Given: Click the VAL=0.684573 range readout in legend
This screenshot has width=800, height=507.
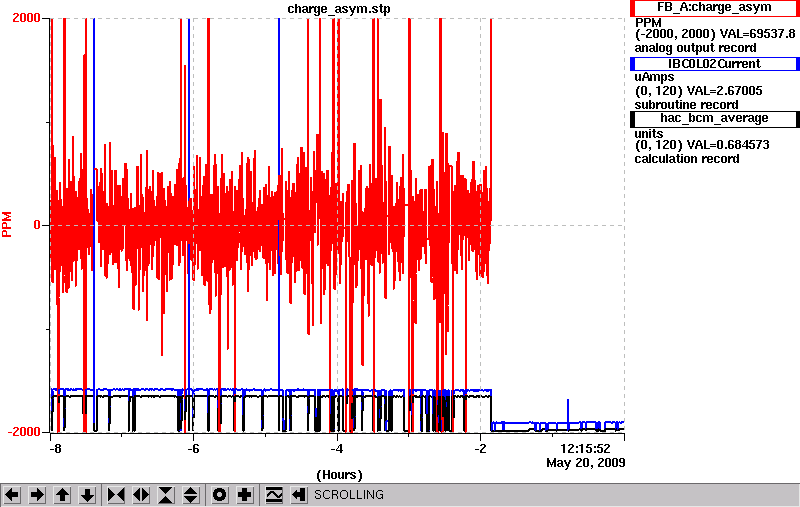Looking at the screenshot, I should click(702, 145).
